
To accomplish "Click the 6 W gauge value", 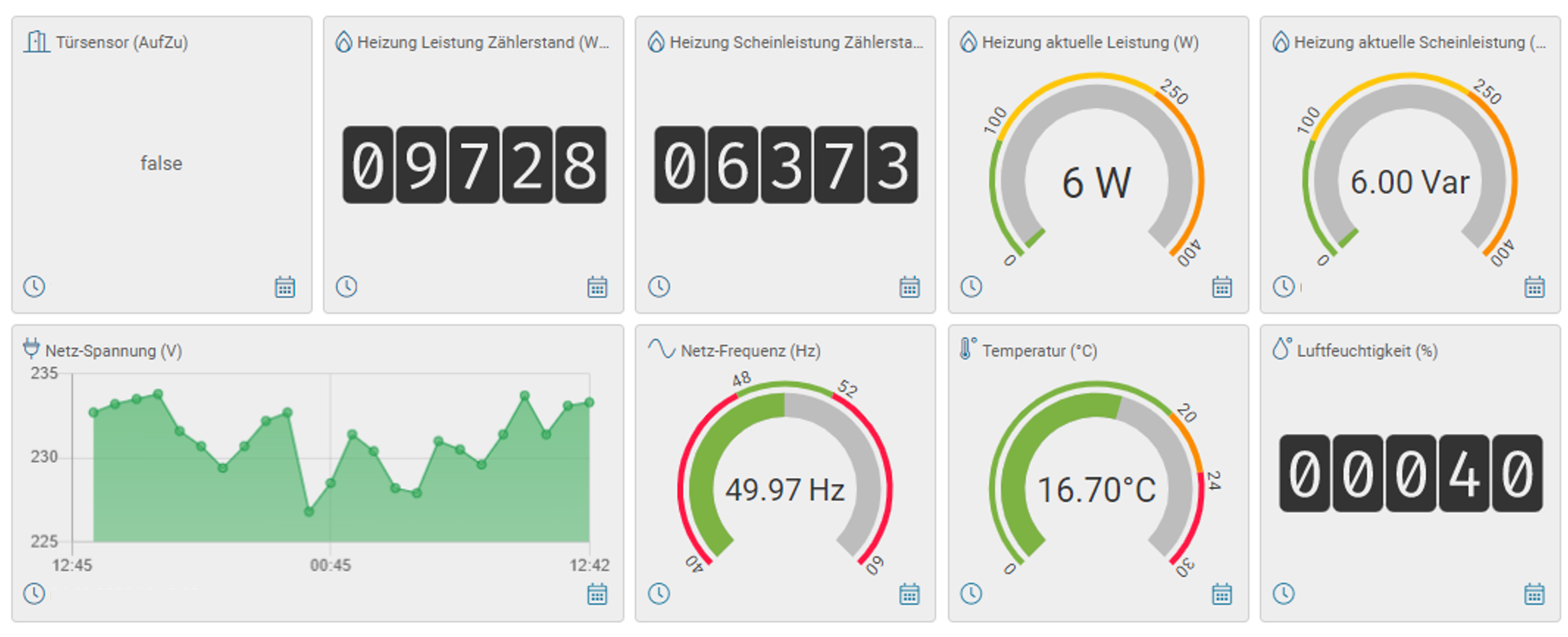I will tap(1096, 183).
